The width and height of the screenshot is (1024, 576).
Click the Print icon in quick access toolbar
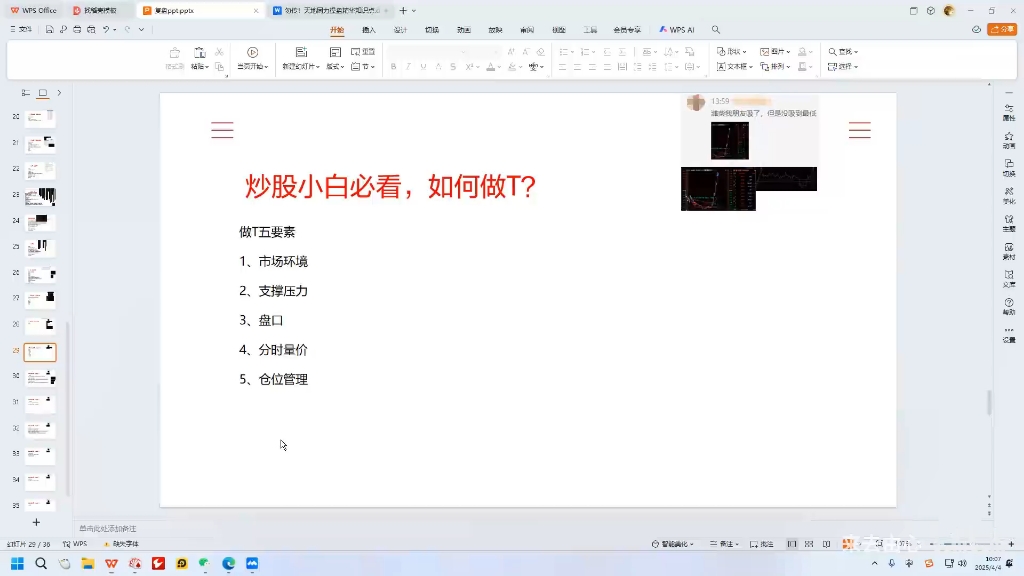[x=77, y=29]
